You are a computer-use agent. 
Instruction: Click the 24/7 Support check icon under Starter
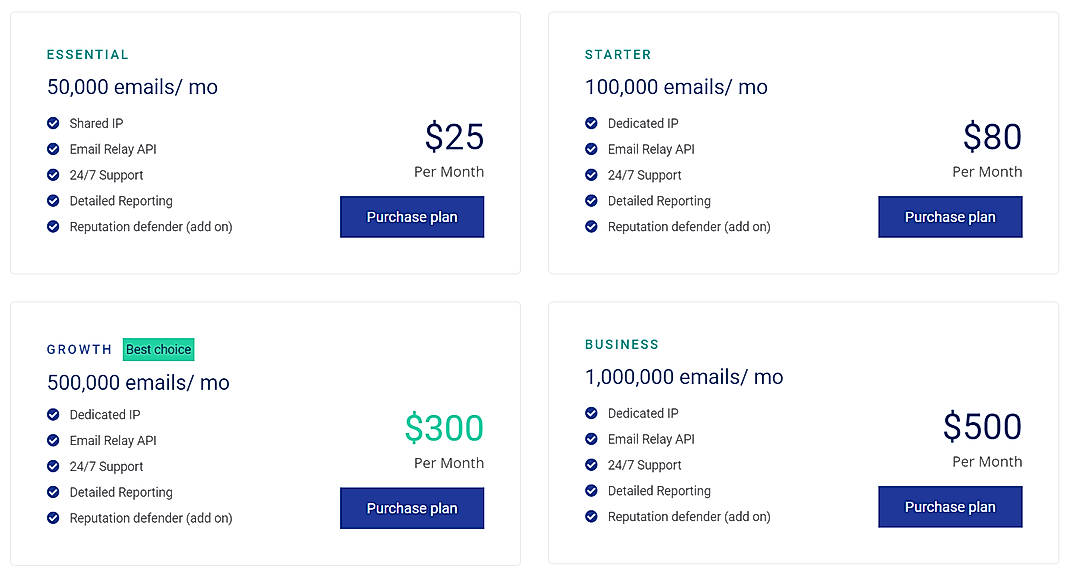coord(591,175)
